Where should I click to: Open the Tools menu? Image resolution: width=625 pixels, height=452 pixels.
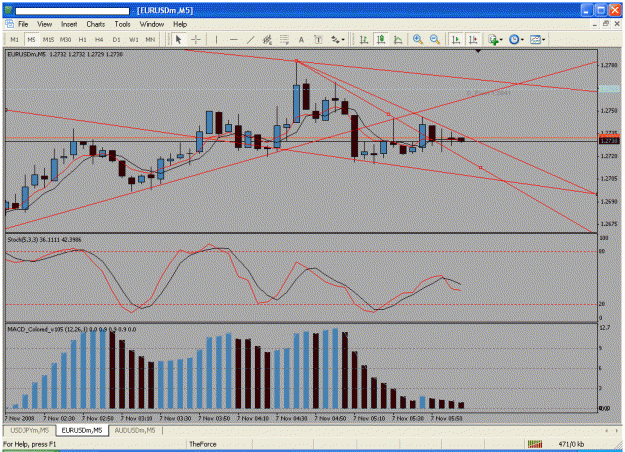point(122,24)
